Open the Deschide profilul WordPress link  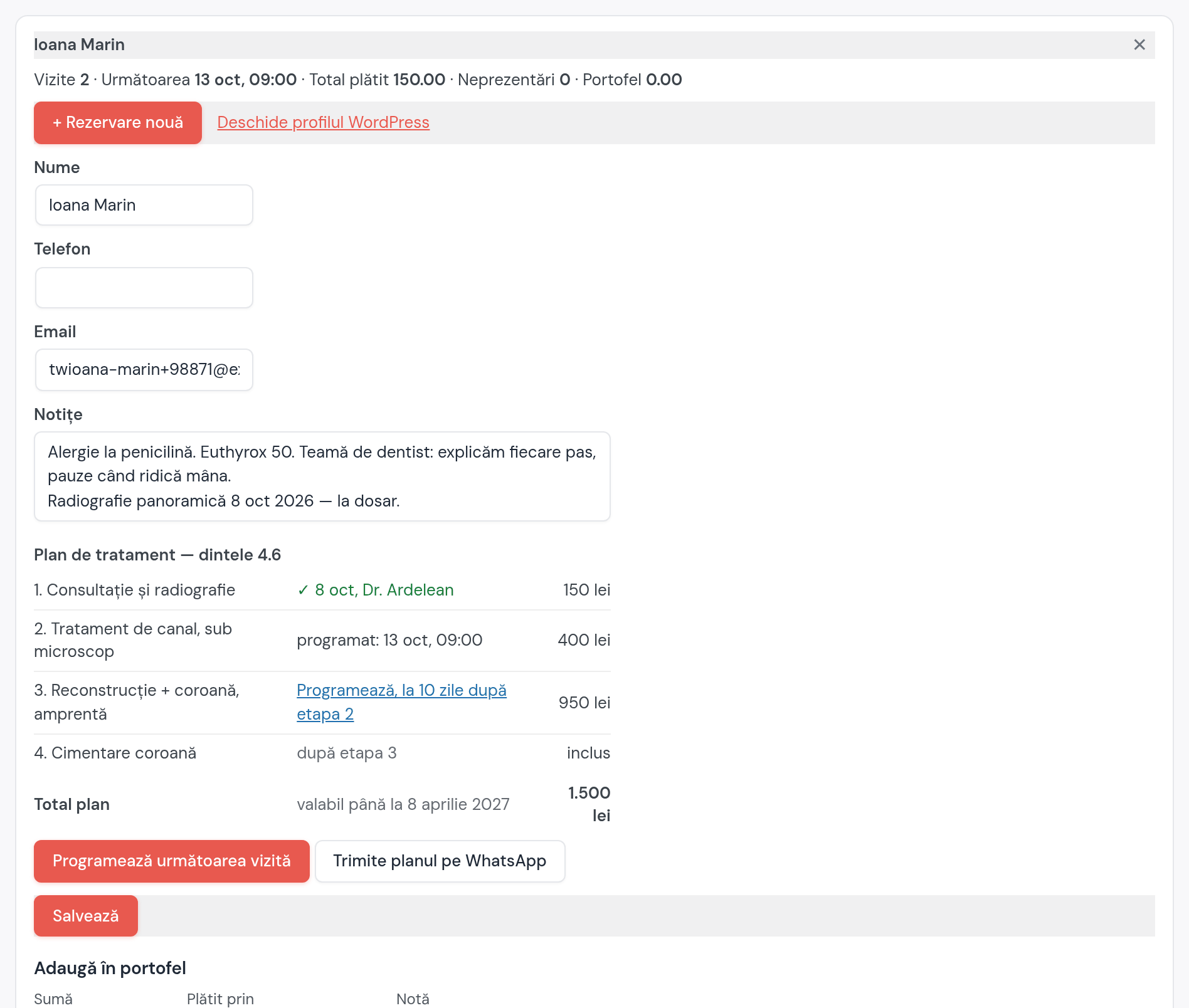point(323,122)
